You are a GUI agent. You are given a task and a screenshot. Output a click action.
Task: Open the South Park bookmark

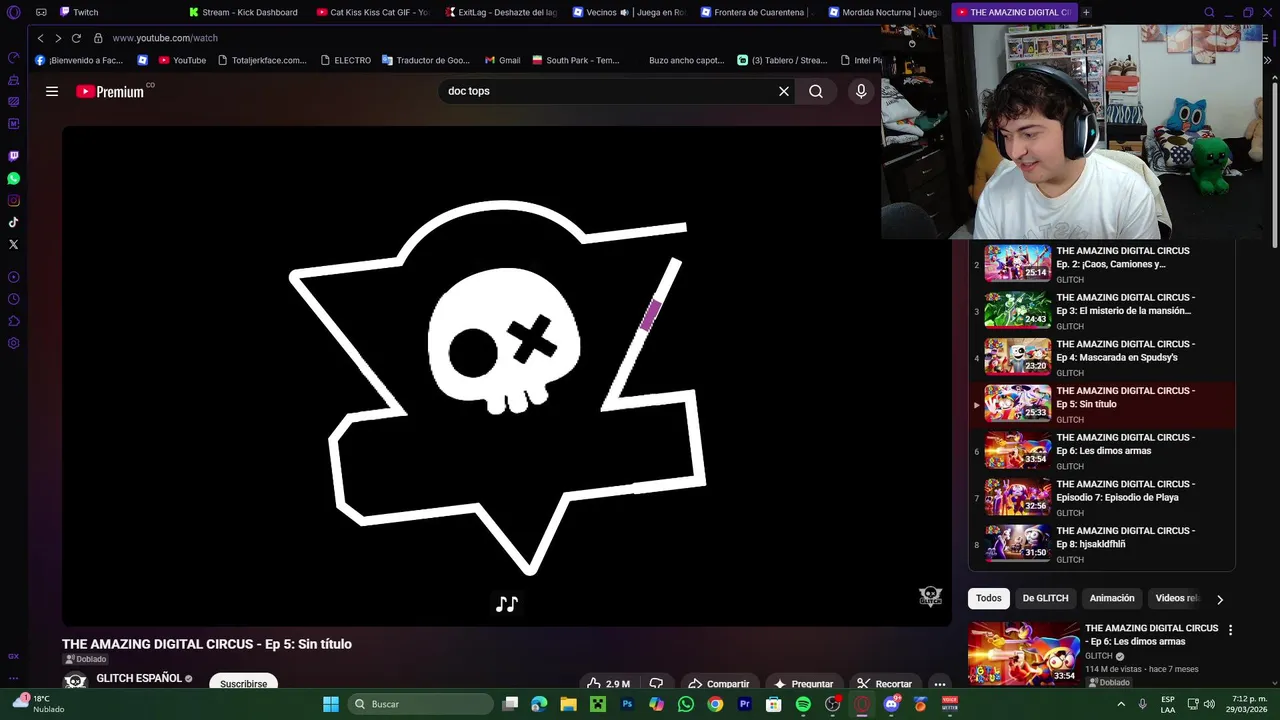point(576,60)
